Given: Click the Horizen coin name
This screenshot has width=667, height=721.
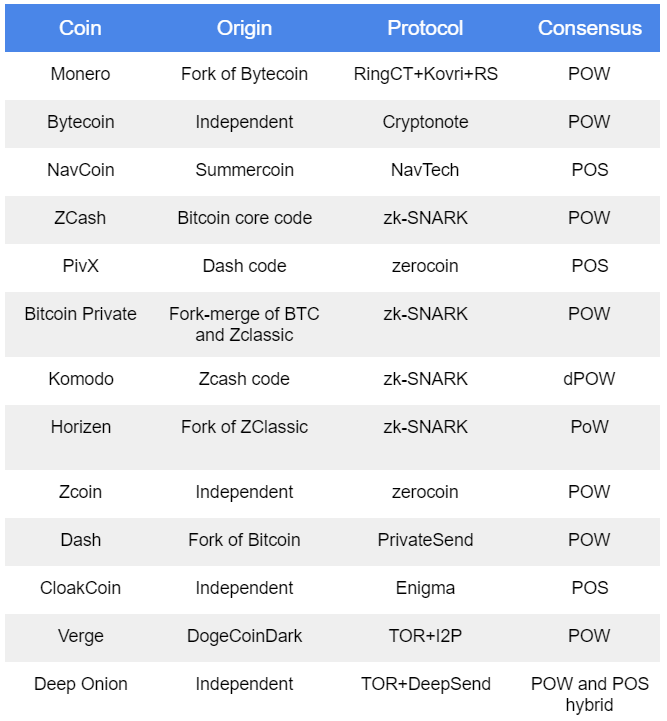Looking at the screenshot, I should [80, 427].
